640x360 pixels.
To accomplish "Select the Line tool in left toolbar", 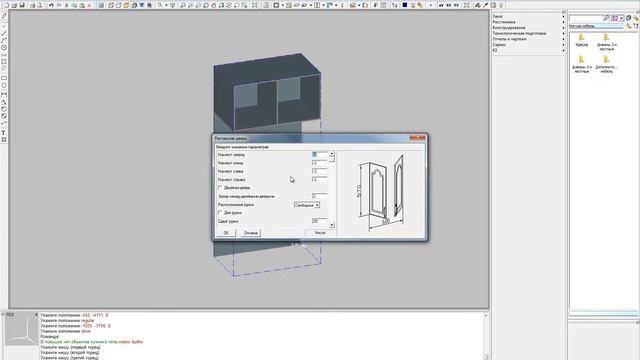I will 4,33.
